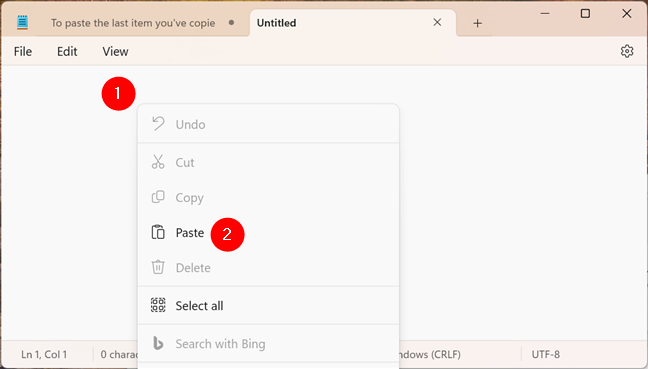Screen dimensions: 648x369
Task: Close the Notepad window
Action: 627,13
